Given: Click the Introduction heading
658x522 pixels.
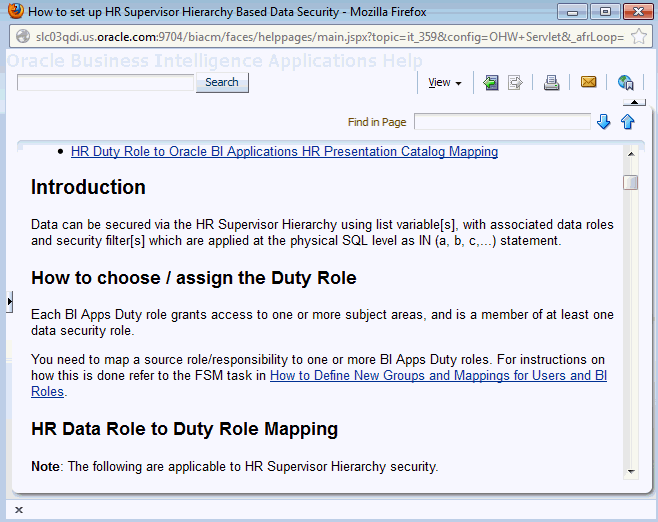Looking at the screenshot, I should pyautogui.click(x=88, y=187).
